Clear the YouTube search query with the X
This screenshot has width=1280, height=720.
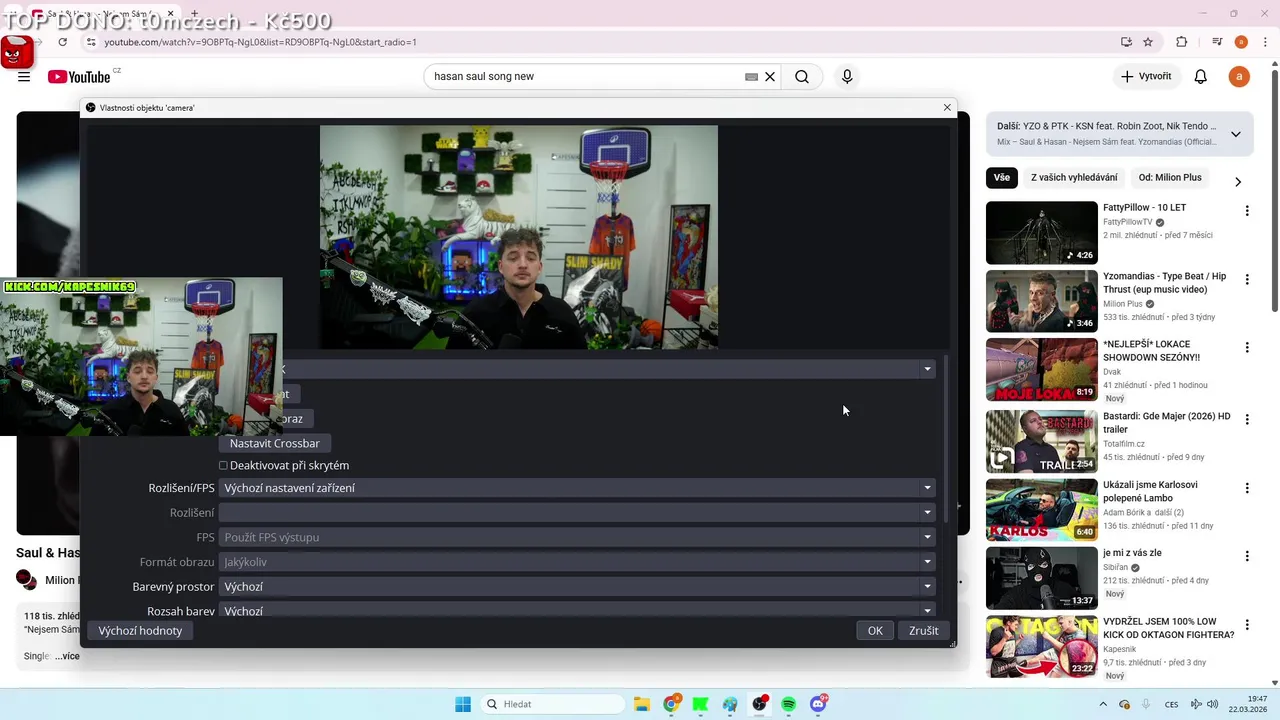(x=770, y=77)
